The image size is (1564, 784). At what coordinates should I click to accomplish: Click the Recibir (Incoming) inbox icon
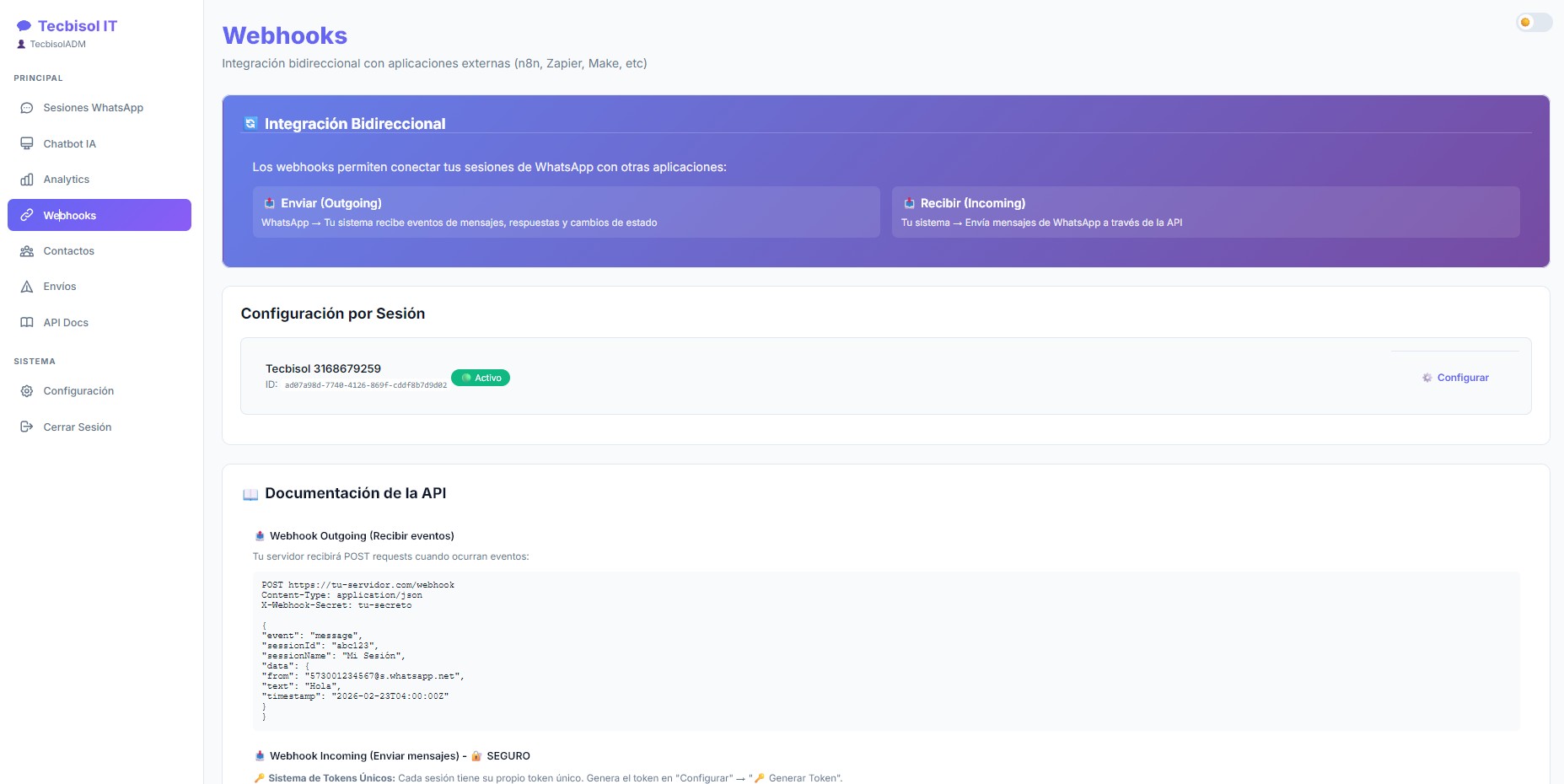pyautogui.click(x=910, y=203)
